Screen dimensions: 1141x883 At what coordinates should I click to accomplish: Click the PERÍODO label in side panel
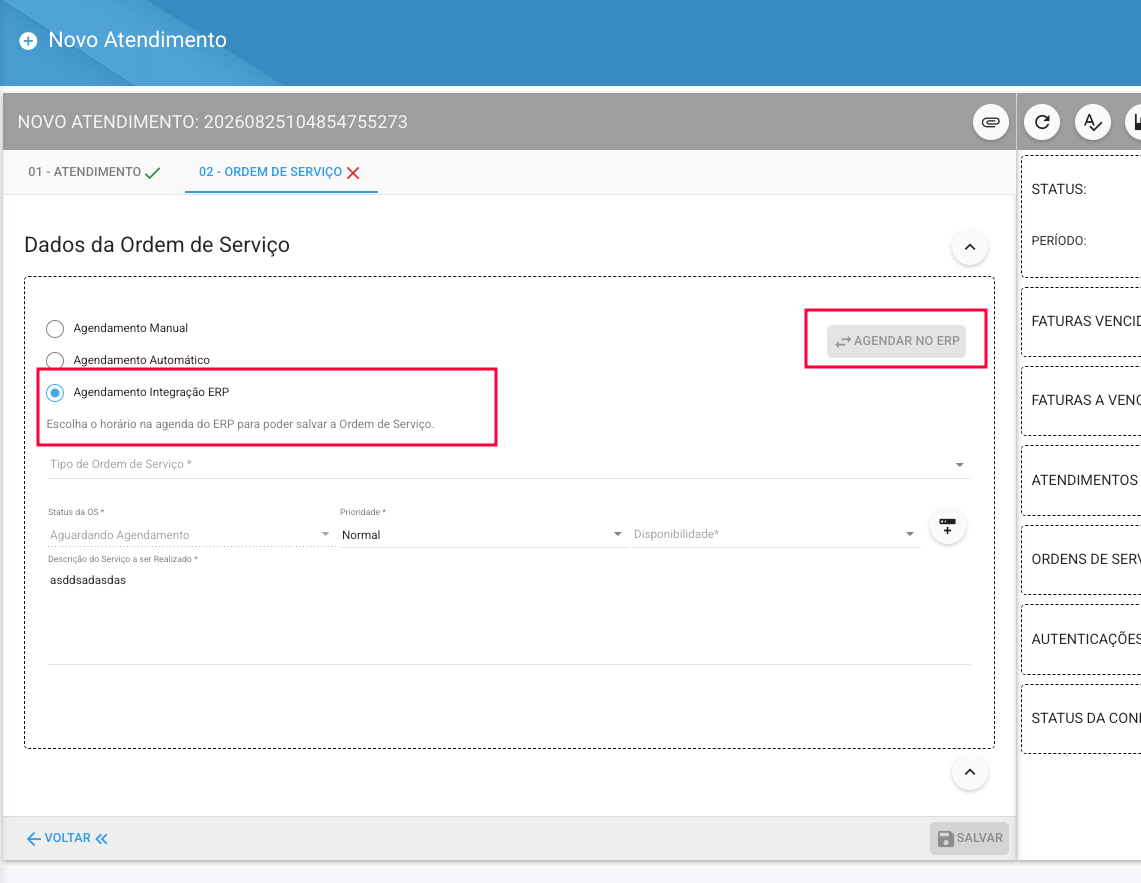point(1058,241)
